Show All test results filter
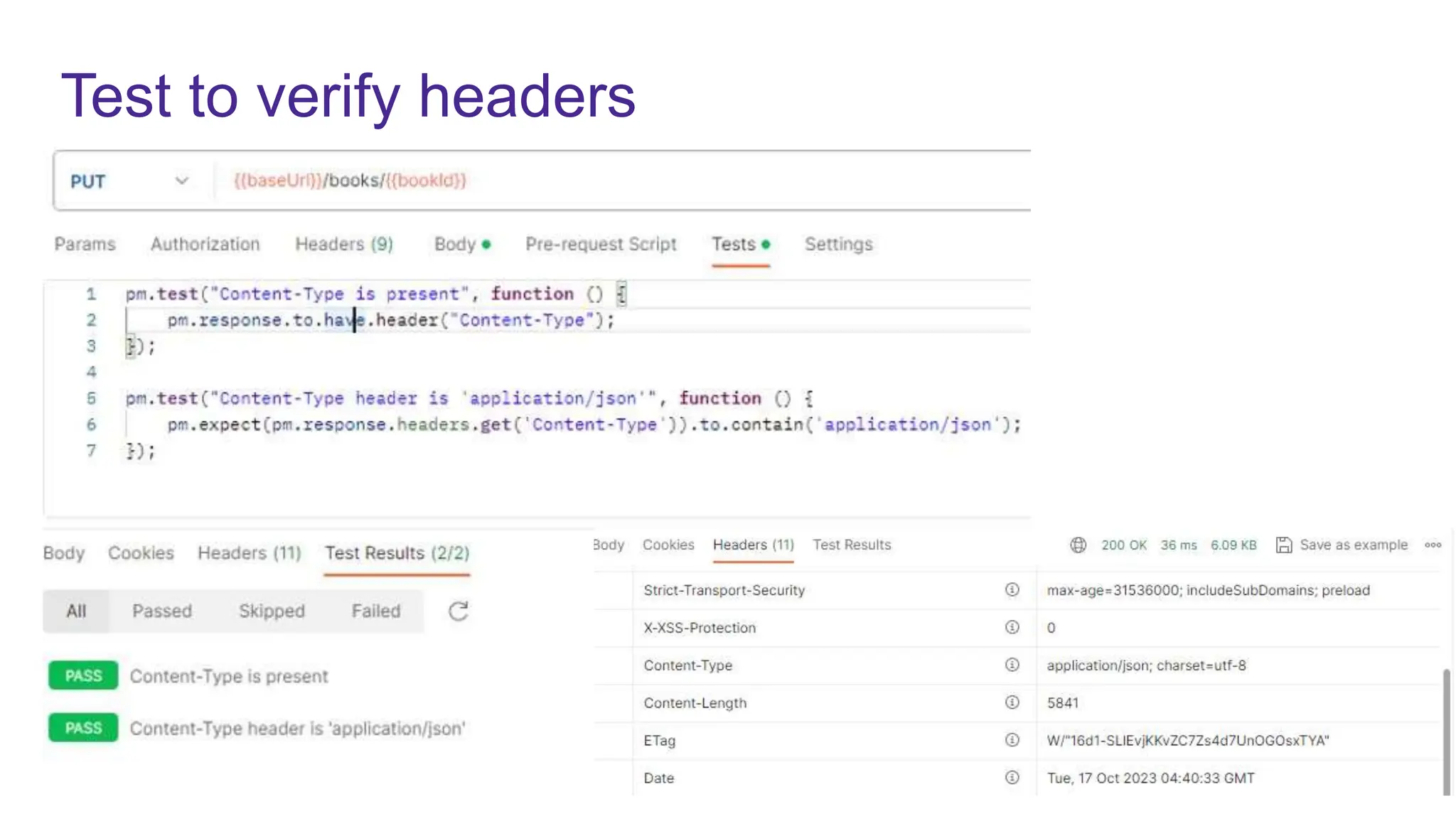The width and height of the screenshot is (1456, 819). pyautogui.click(x=76, y=611)
